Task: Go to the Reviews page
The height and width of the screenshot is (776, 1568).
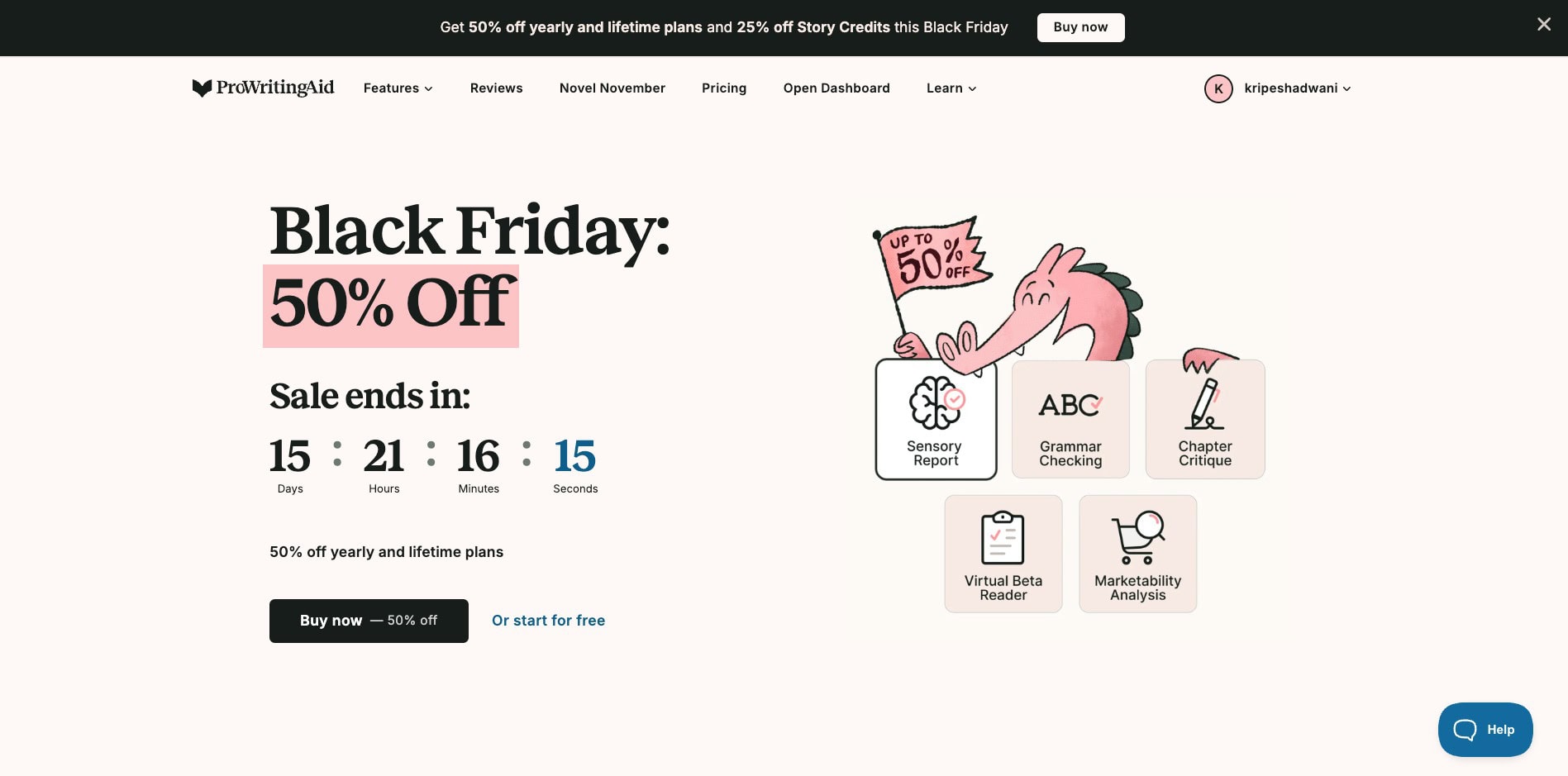Action: [496, 88]
